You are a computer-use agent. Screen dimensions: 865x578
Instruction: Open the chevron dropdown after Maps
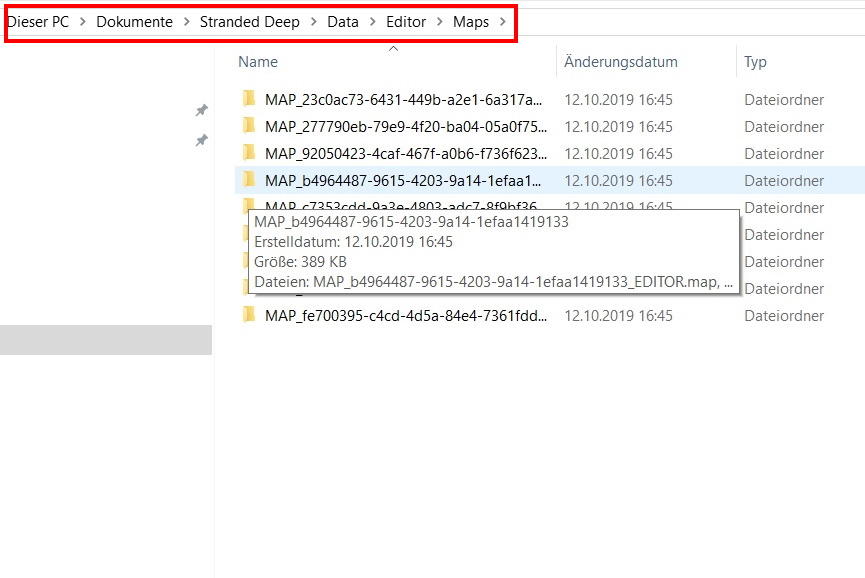pyautogui.click(x=502, y=22)
